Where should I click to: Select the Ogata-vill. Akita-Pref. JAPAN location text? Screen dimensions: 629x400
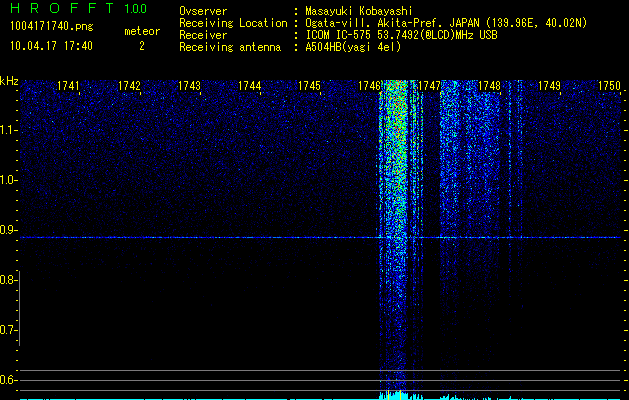click(x=446, y=23)
